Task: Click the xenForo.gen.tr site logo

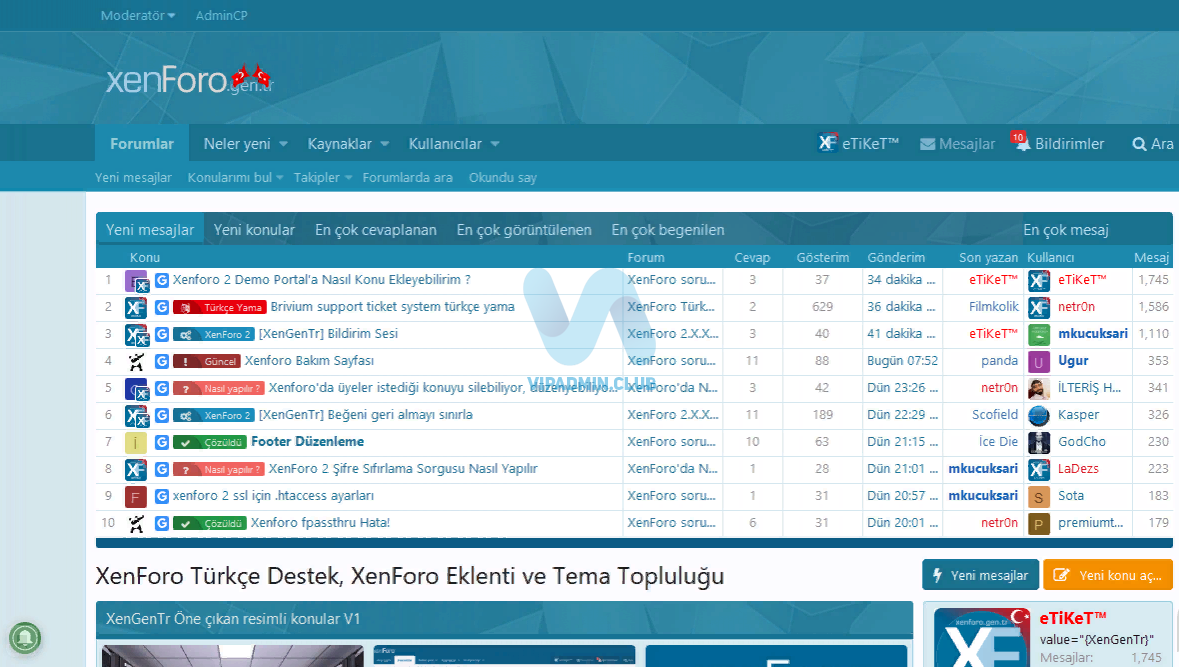Action: (189, 79)
